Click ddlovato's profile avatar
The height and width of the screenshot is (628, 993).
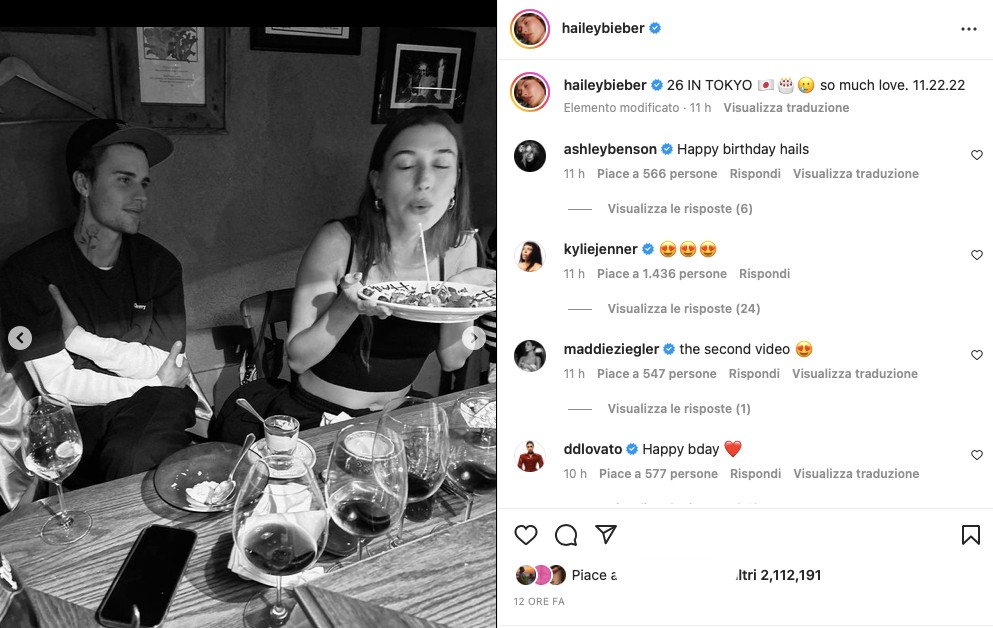(530, 456)
